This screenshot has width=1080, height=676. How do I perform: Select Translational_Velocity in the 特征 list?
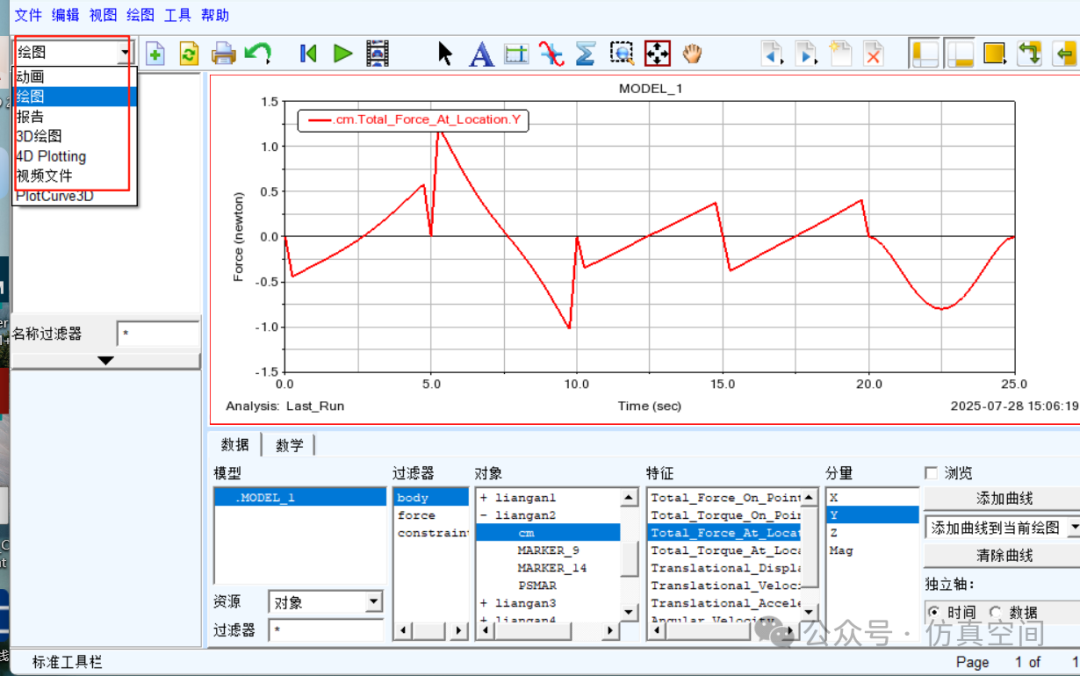[x=725, y=585]
